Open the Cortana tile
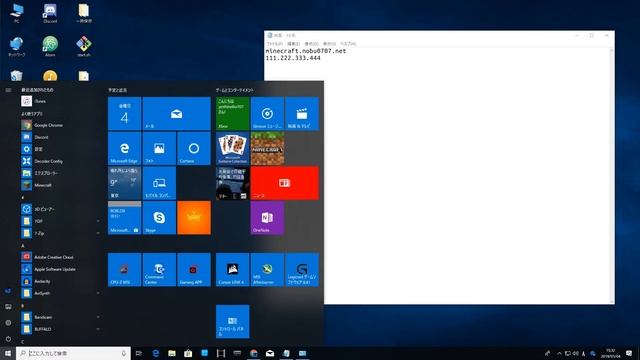 click(194, 149)
